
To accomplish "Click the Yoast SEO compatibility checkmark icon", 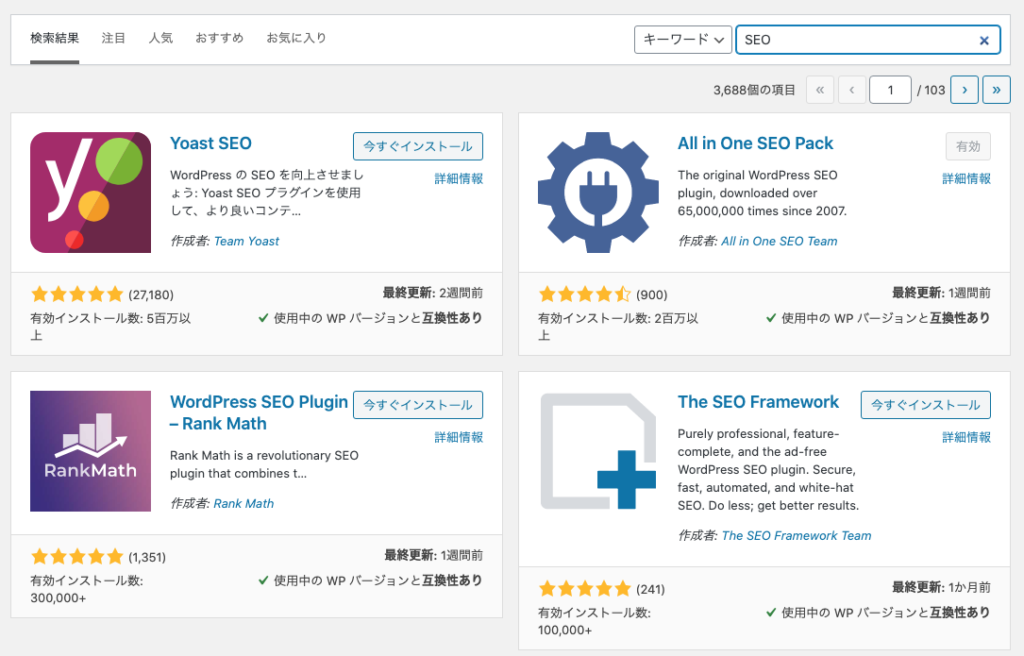I will point(263,318).
